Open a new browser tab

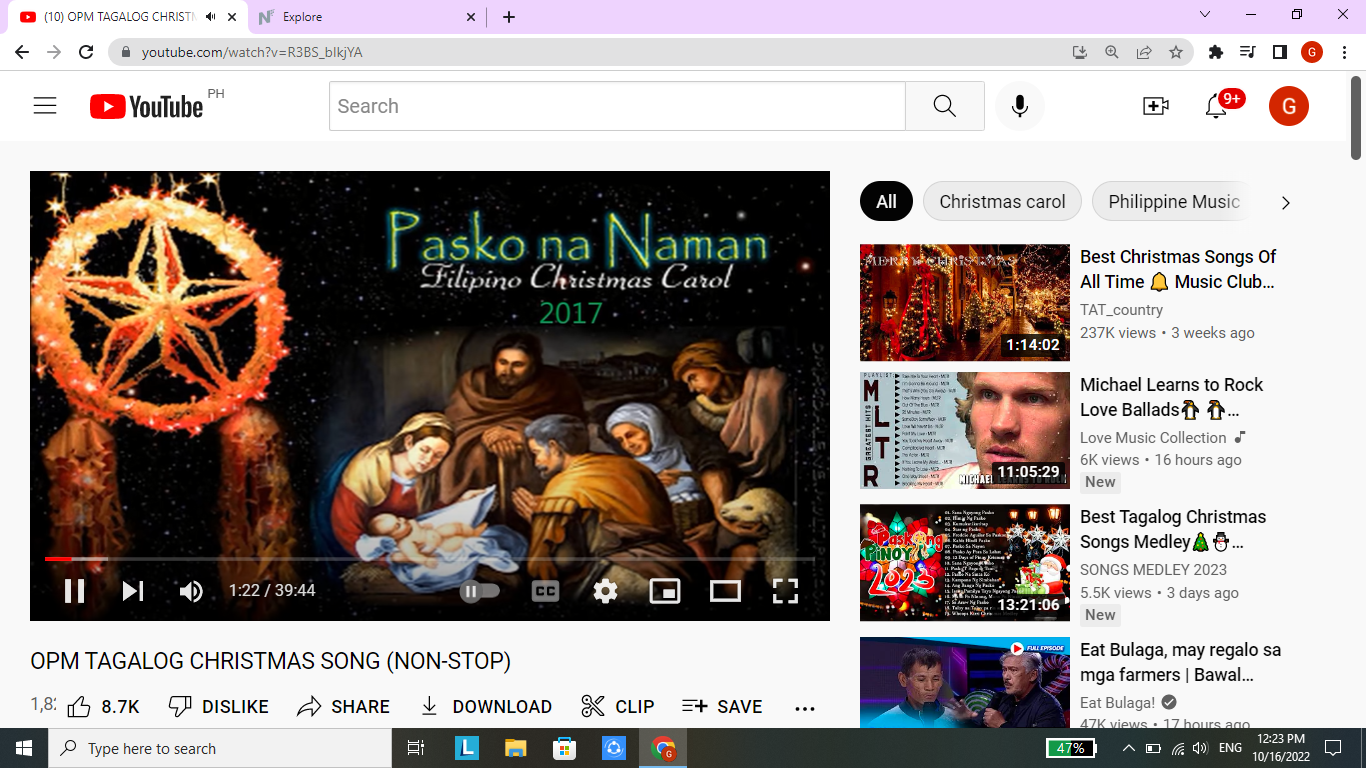[x=509, y=17]
